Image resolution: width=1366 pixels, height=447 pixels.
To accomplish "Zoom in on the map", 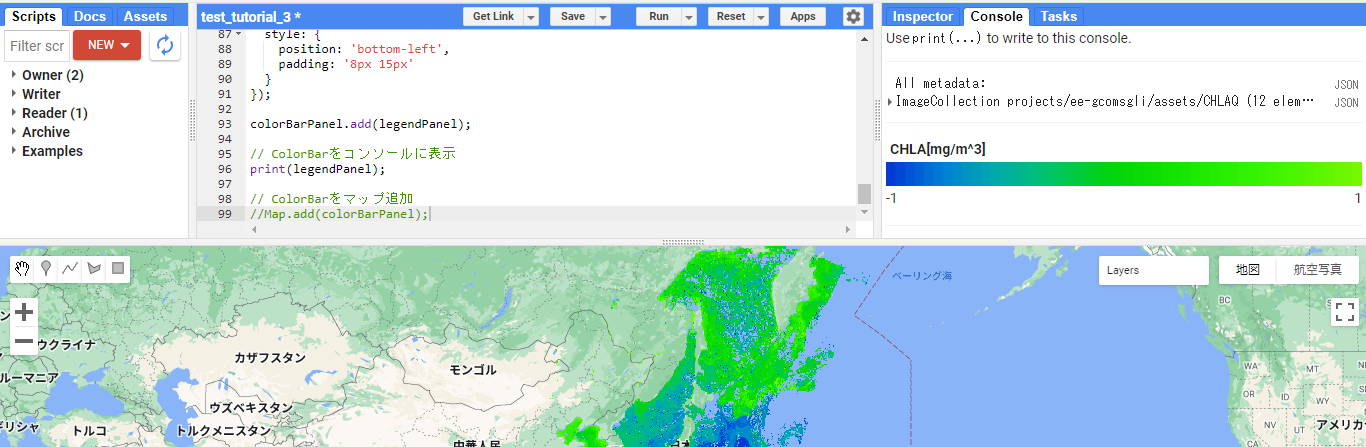I will pyautogui.click(x=24, y=313).
